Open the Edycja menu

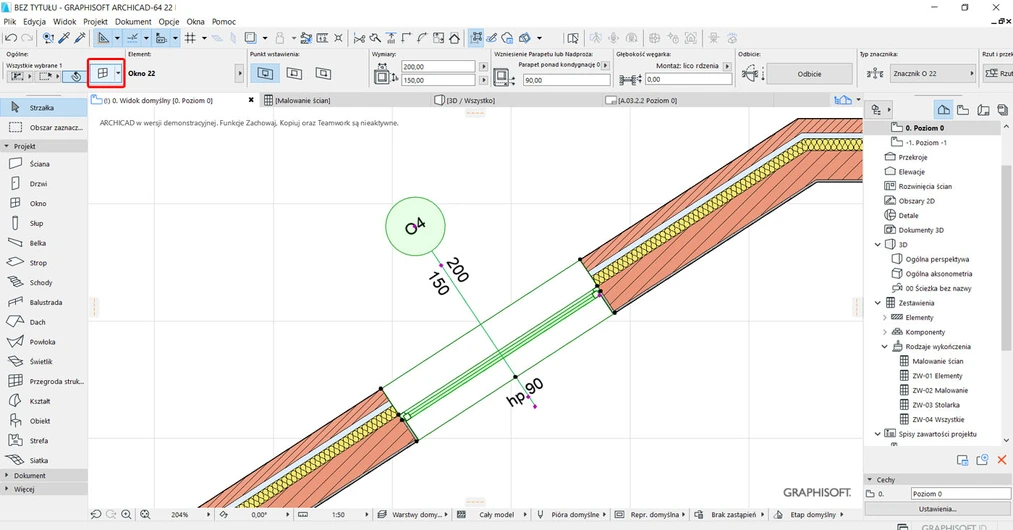34,21
